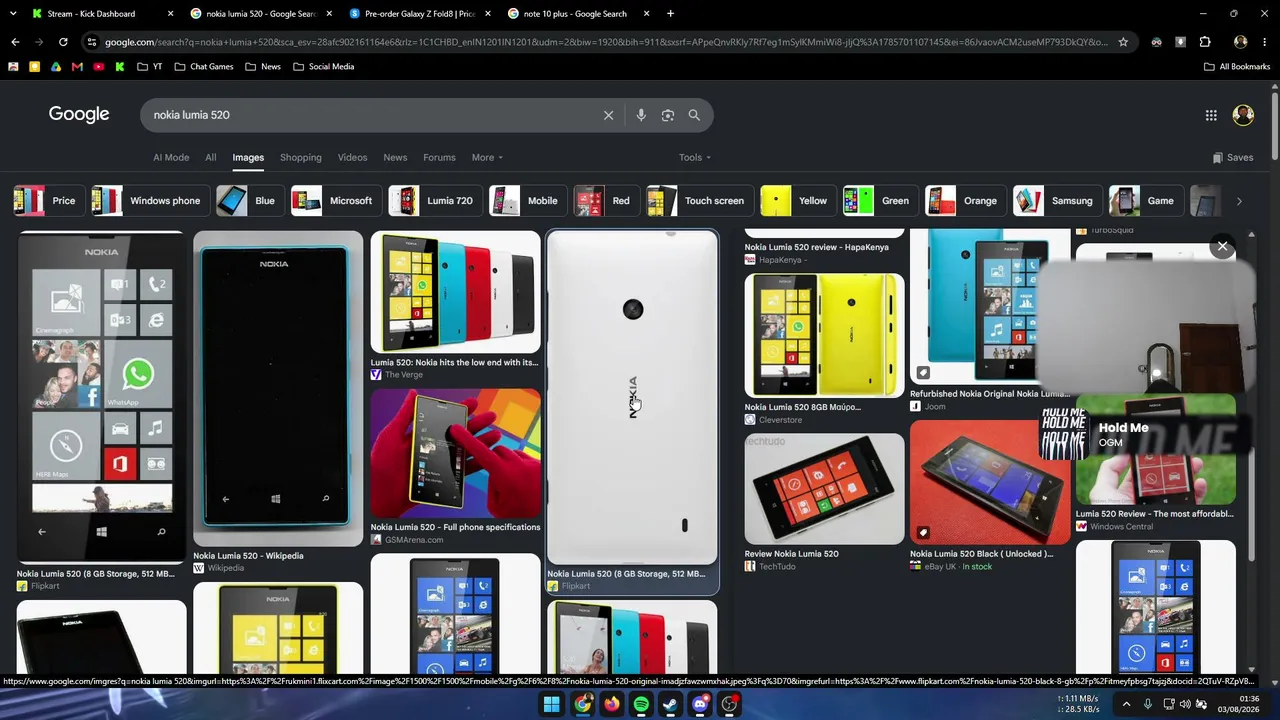This screenshot has height=720, width=1280.
Task: Open the YT bookmarks folder
Action: coord(149,67)
